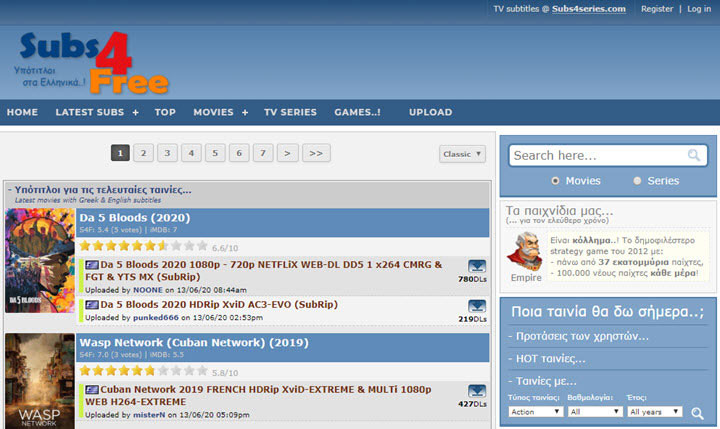Expand the 'HOT ταινίες...' section
Screen dimensions: 720x429
pos(546,359)
